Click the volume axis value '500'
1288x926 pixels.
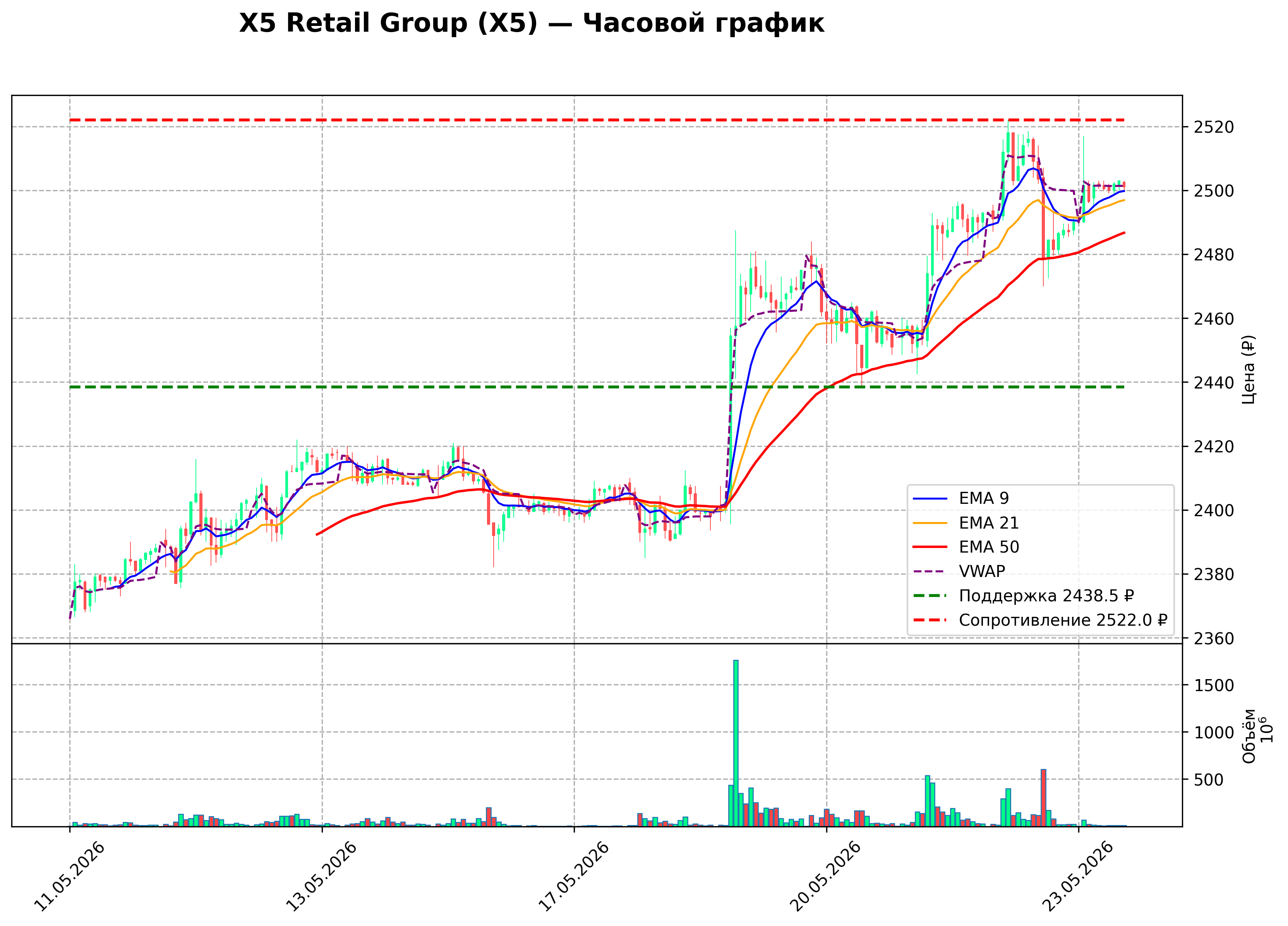pos(1209,780)
